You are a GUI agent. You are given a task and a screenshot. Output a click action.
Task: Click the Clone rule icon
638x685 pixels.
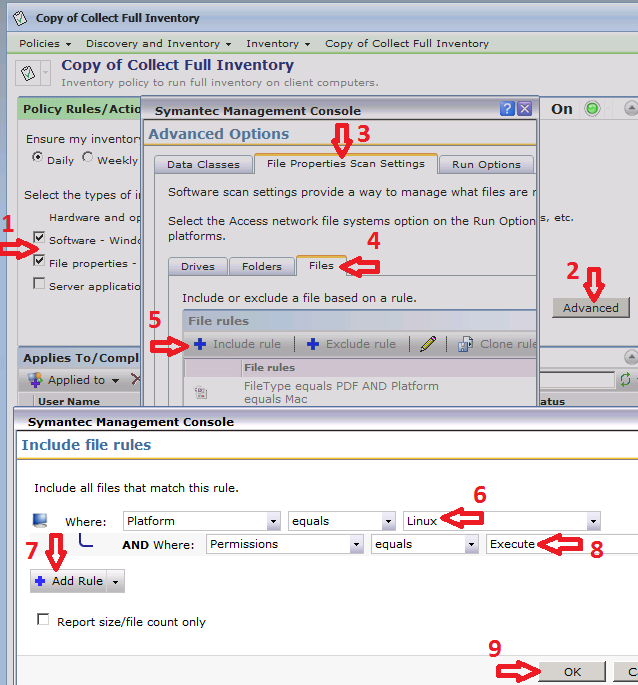click(465, 344)
